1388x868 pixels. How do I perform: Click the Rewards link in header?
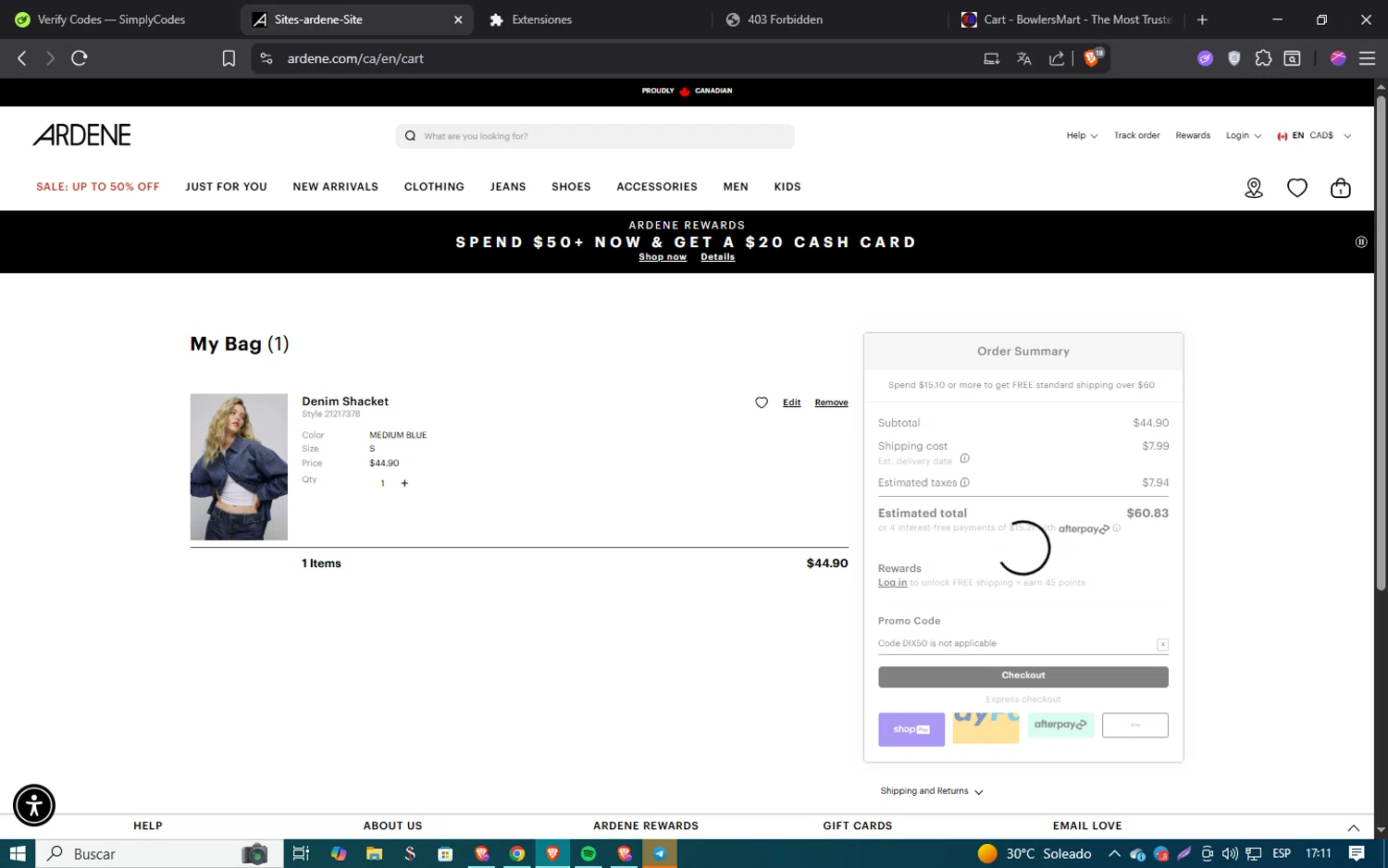click(1193, 136)
